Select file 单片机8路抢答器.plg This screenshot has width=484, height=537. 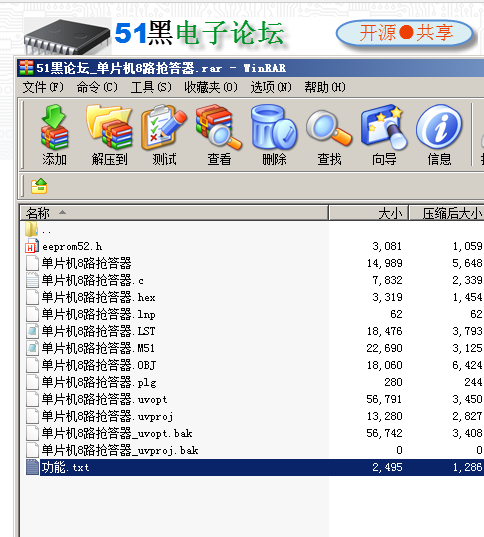[x=99, y=382]
